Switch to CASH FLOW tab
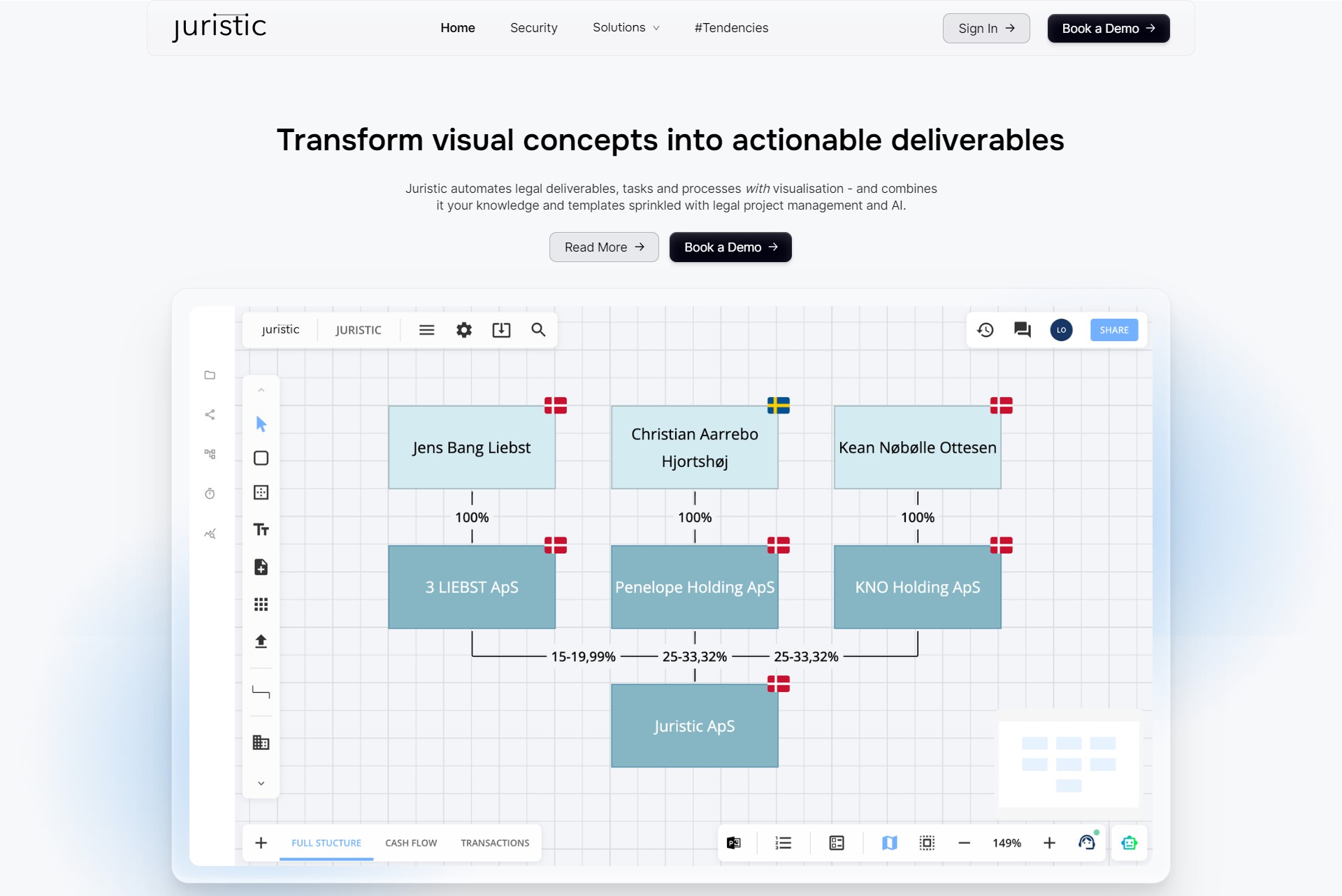Viewport: 1342px width, 896px height. [412, 843]
